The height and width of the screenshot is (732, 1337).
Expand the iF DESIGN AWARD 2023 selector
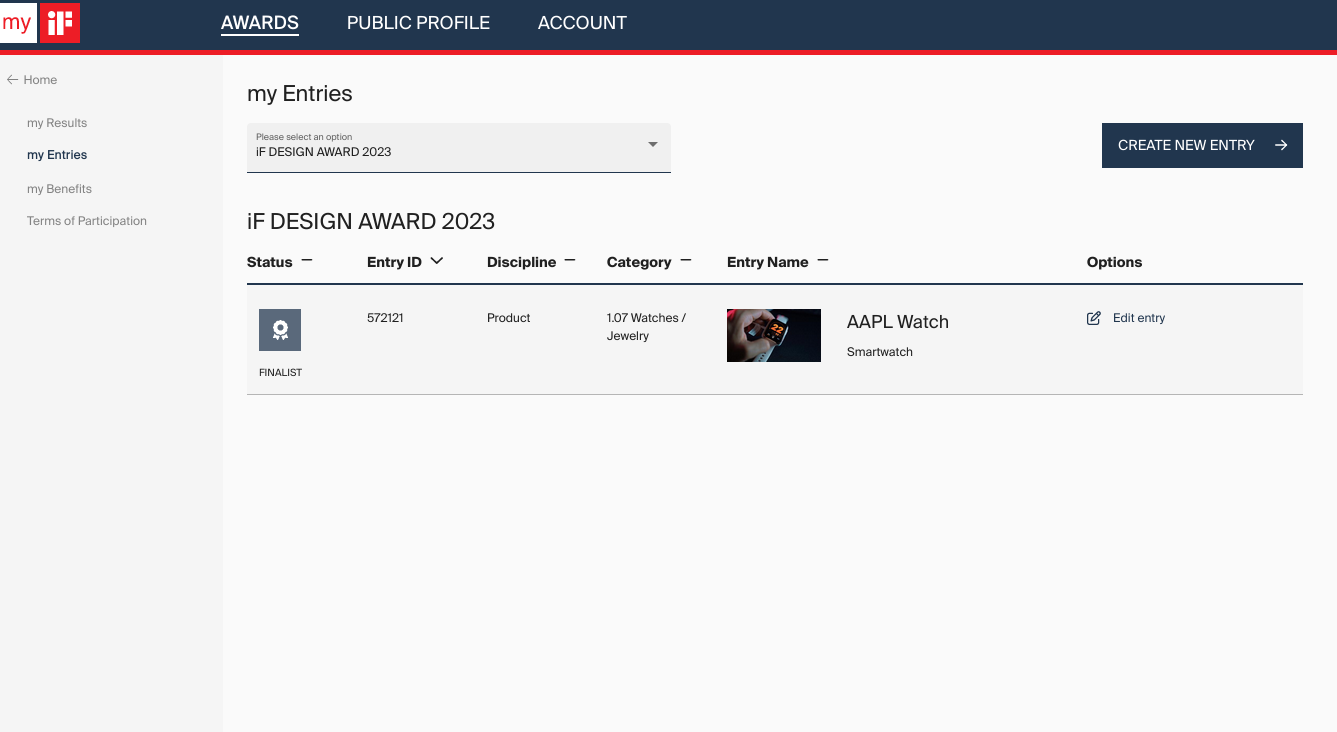(x=652, y=146)
